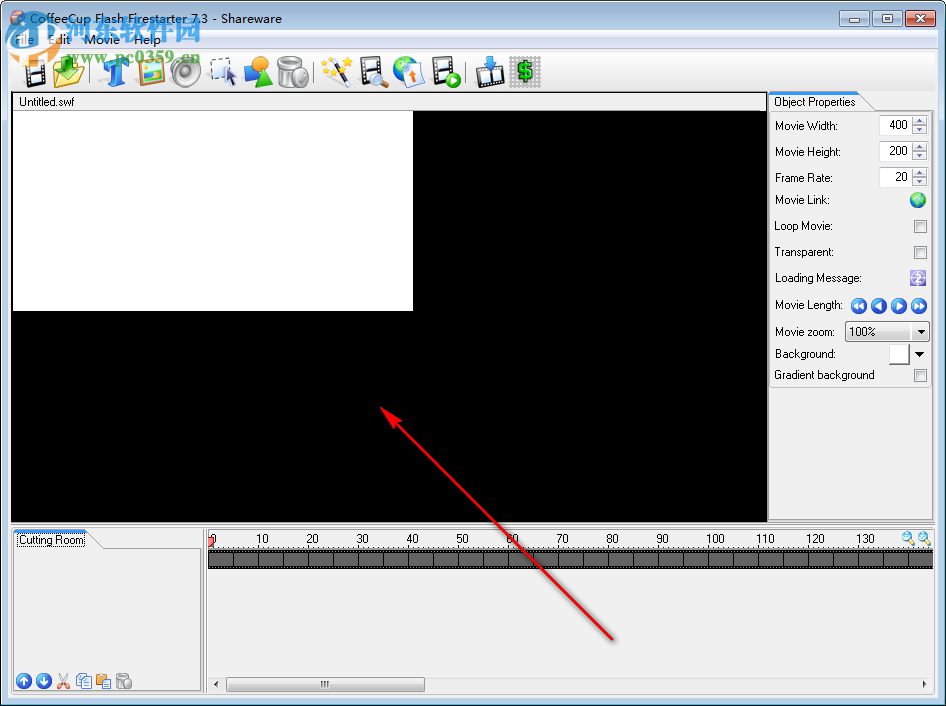Image resolution: width=946 pixels, height=706 pixels.
Task: Add sound with the speaker icon
Action: 185,72
